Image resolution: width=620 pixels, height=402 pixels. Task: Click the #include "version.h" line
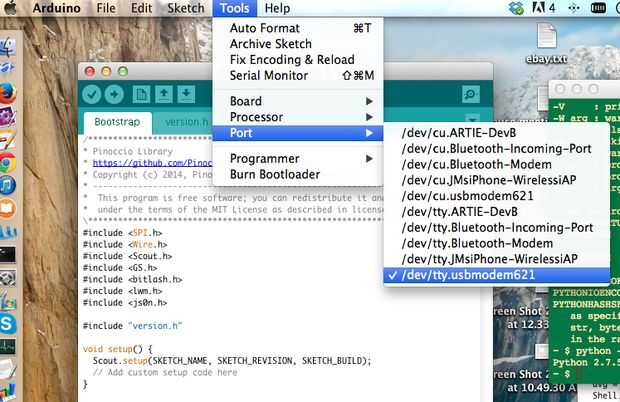click(x=132, y=326)
